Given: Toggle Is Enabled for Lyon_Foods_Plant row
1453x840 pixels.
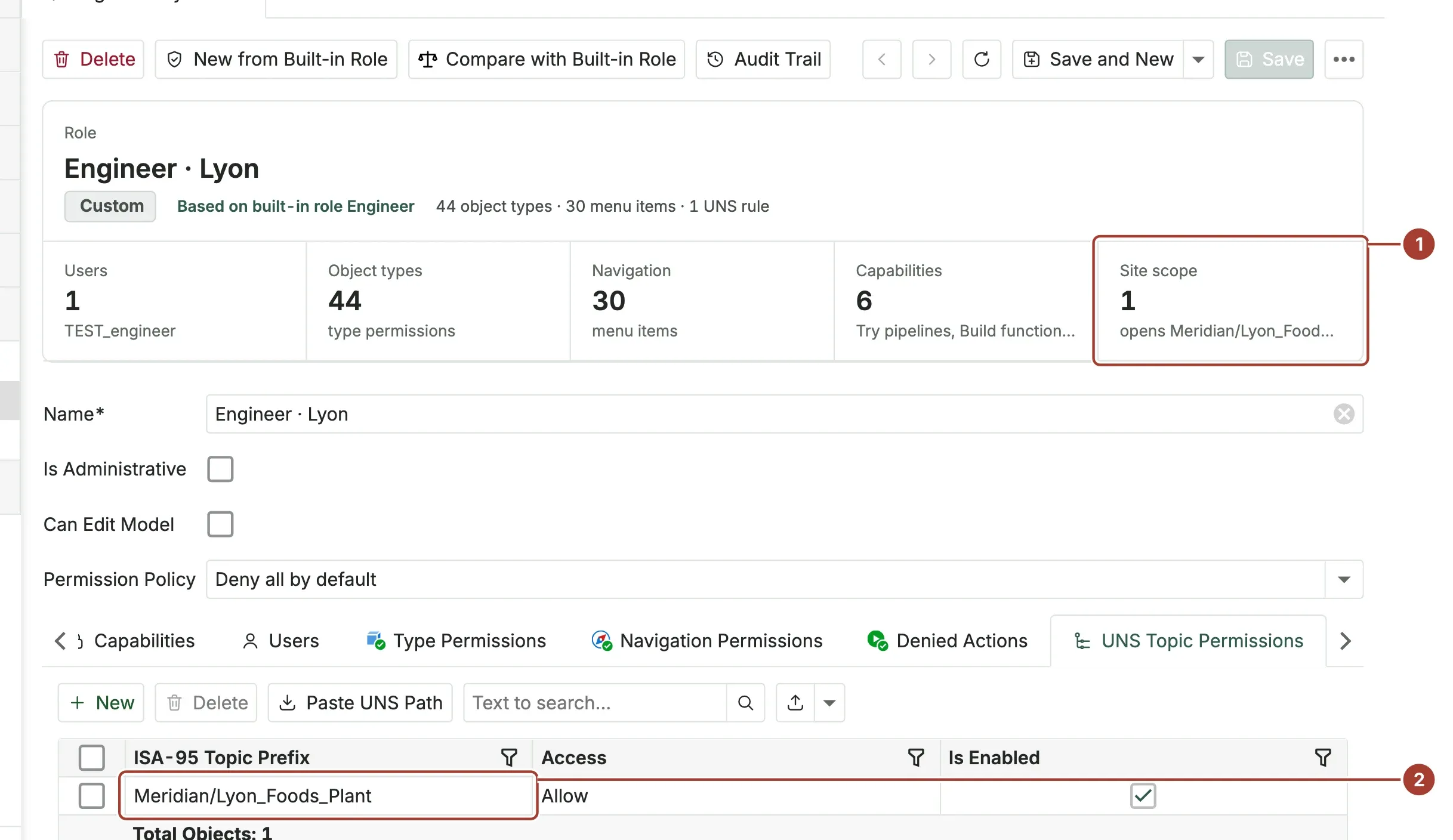Looking at the screenshot, I should click(x=1143, y=796).
